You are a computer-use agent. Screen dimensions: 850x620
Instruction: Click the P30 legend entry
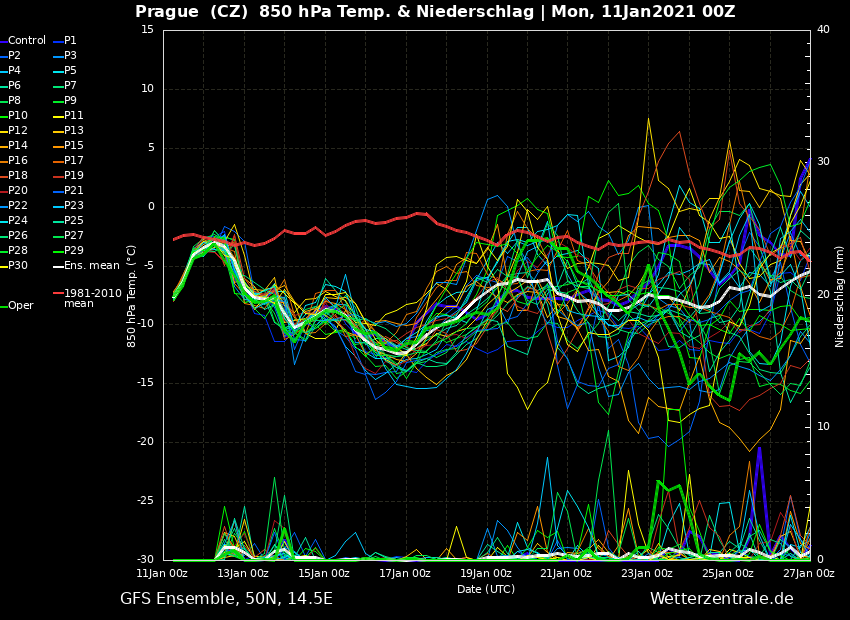(18, 266)
